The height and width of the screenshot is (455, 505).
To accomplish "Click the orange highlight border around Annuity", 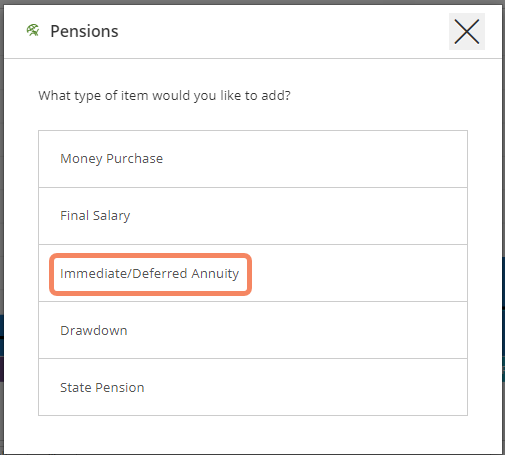I will 150,255.
